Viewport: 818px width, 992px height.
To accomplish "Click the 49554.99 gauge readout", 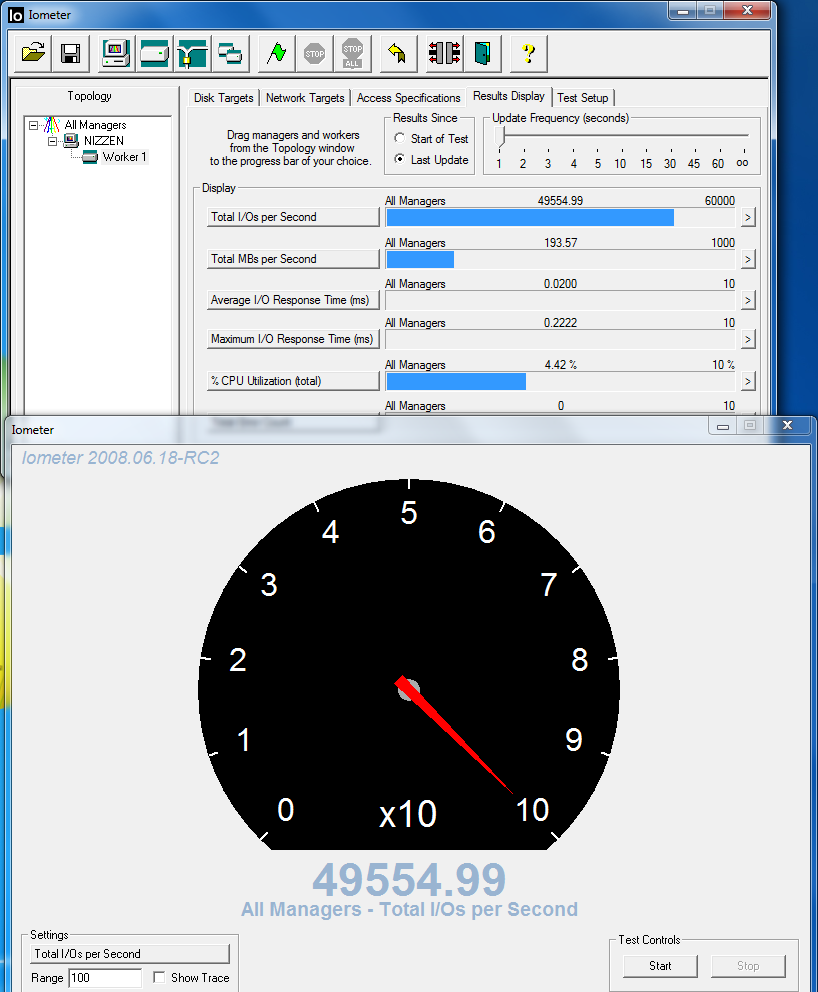I will click(409, 880).
